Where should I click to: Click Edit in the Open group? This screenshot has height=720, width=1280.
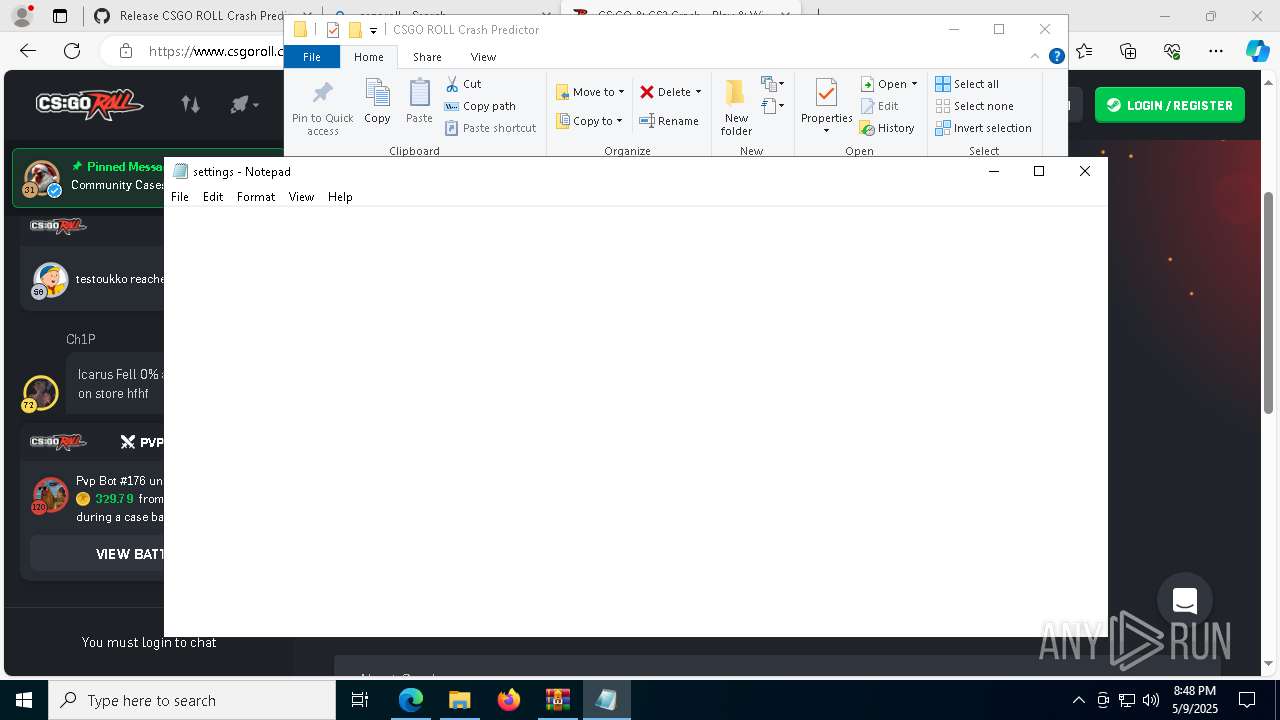click(879, 106)
